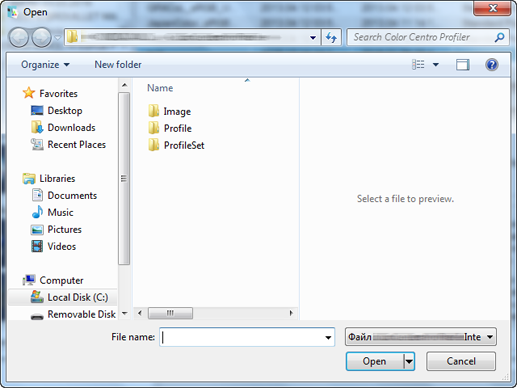517x388 pixels.
Task: Click the Computer icon
Action: point(29,280)
